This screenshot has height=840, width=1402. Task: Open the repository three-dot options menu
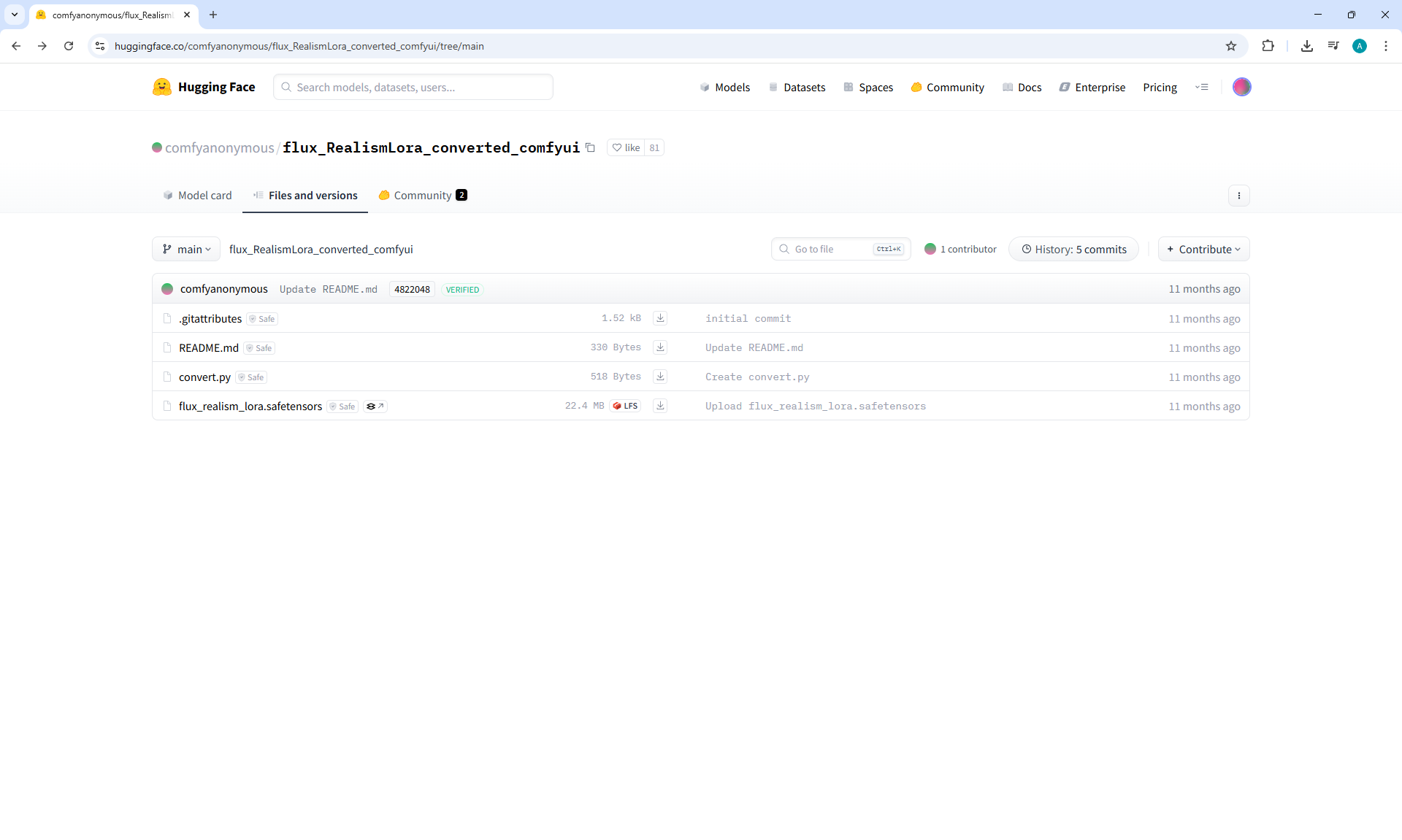[x=1238, y=196]
